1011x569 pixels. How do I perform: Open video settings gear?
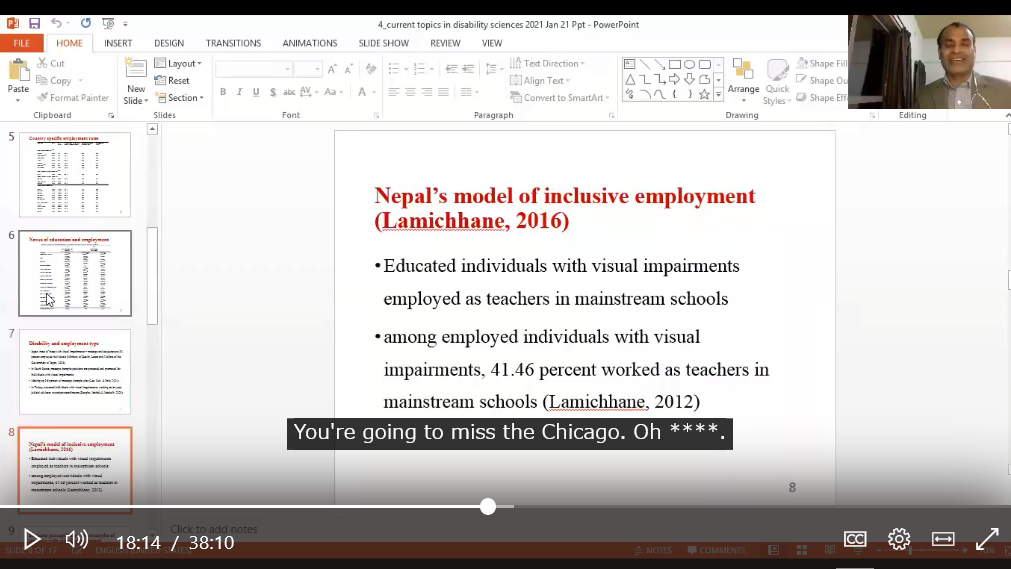(x=899, y=539)
